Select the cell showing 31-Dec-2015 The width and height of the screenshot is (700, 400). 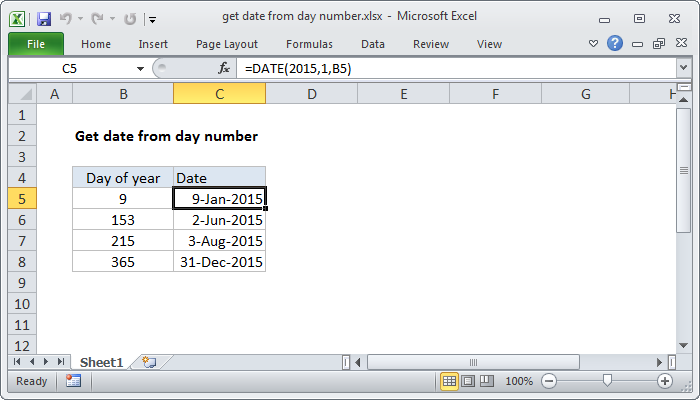click(220, 262)
